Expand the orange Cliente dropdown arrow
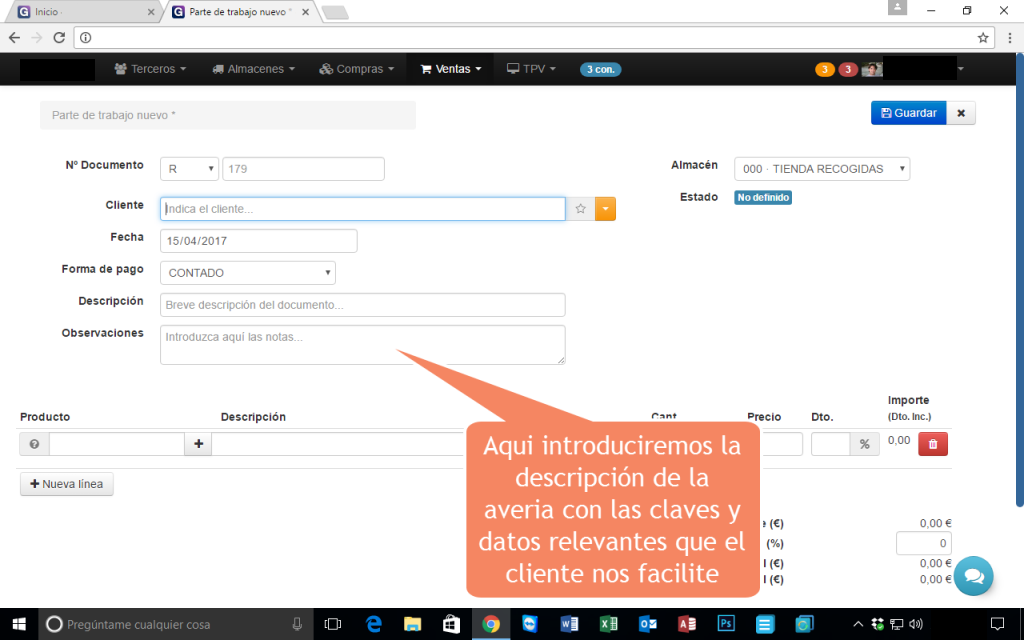This screenshot has width=1024, height=640. click(x=605, y=209)
